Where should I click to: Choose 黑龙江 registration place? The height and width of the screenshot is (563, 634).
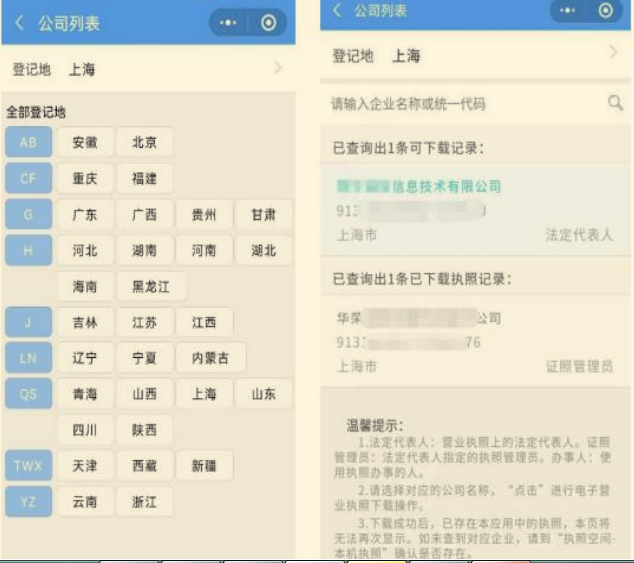point(151,286)
